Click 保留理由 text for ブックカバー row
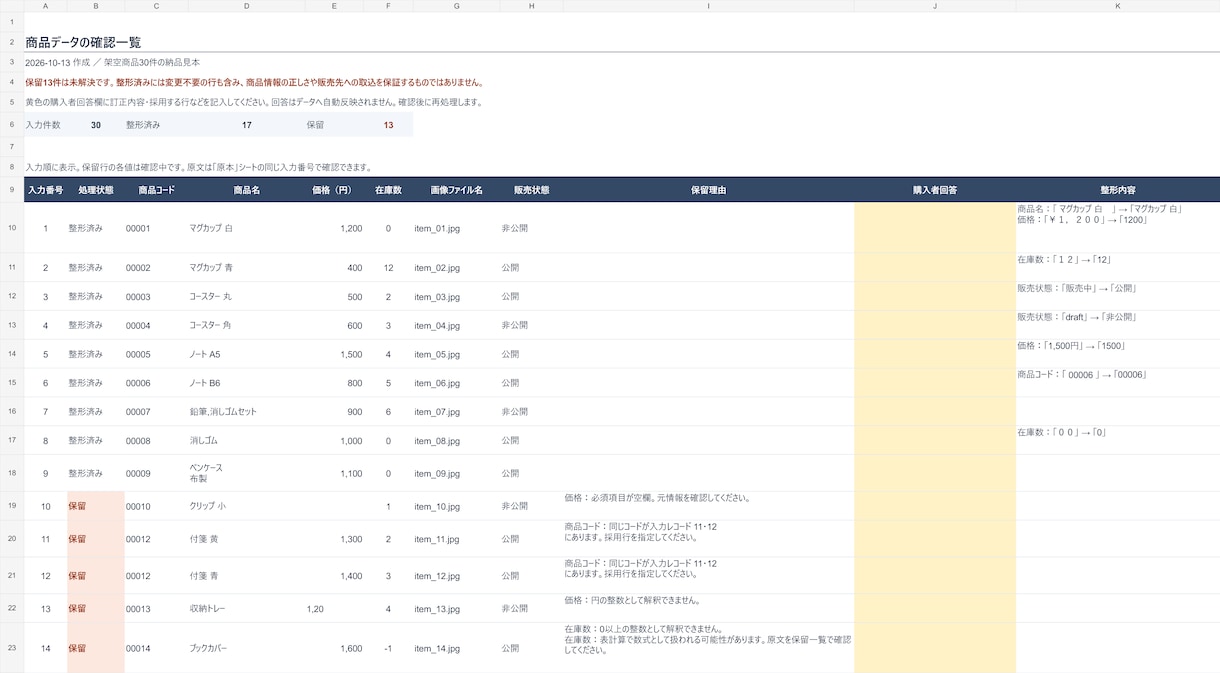Viewport: 1220px width, 673px height. [x=708, y=639]
